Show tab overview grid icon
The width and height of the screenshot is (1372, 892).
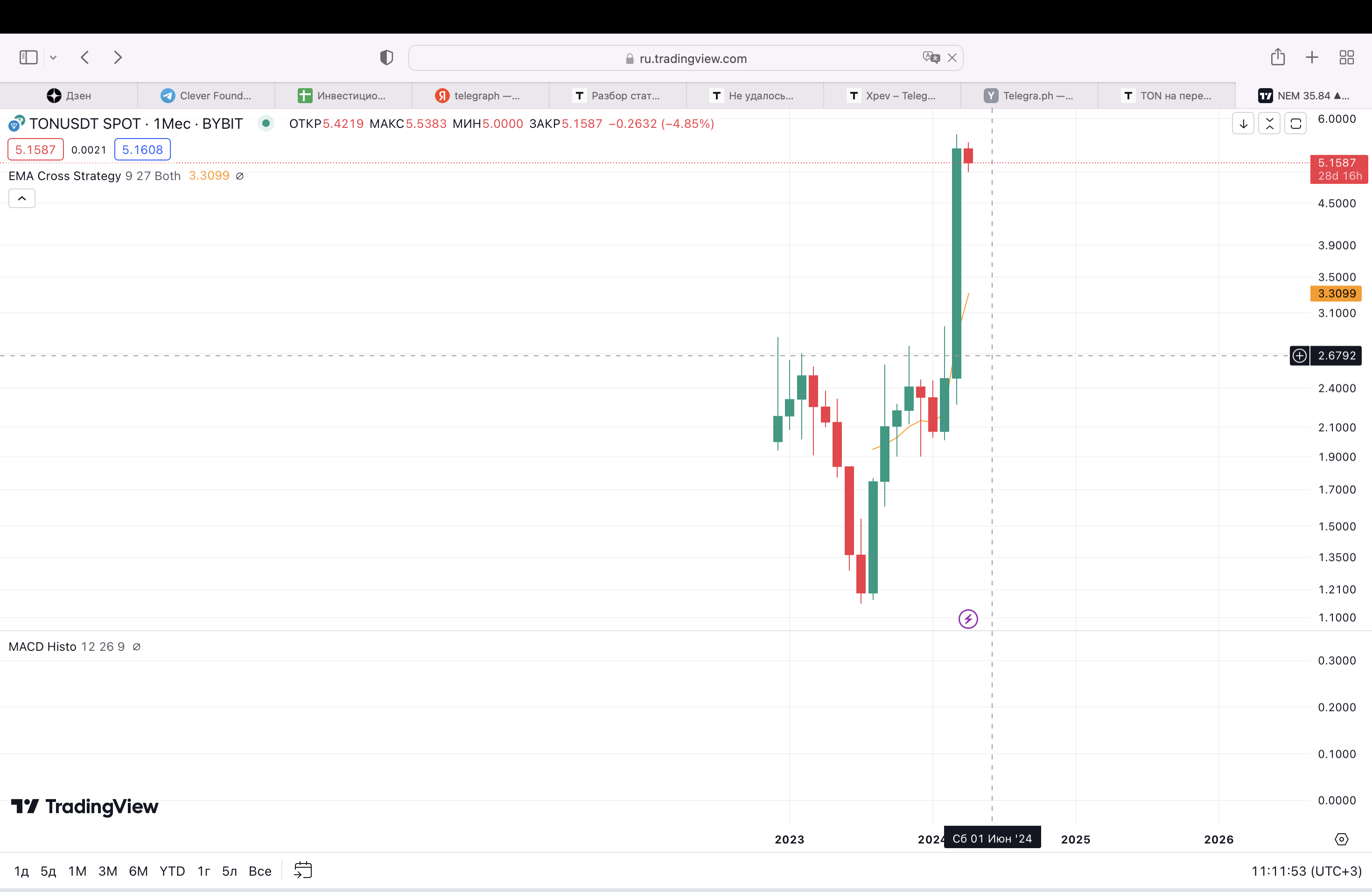pos(1347,57)
